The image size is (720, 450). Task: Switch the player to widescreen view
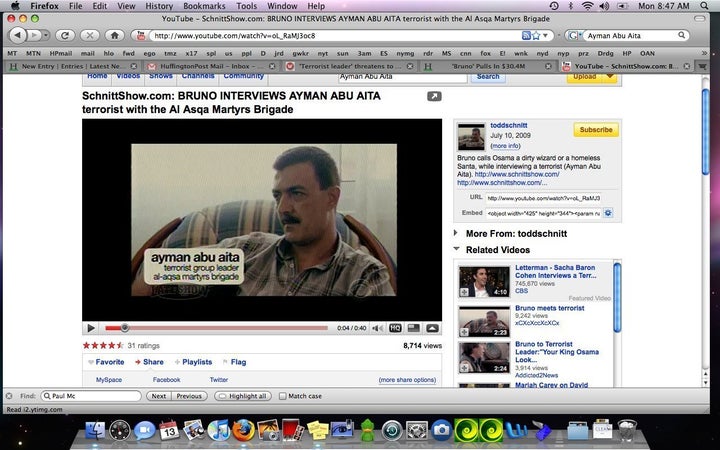(x=414, y=328)
